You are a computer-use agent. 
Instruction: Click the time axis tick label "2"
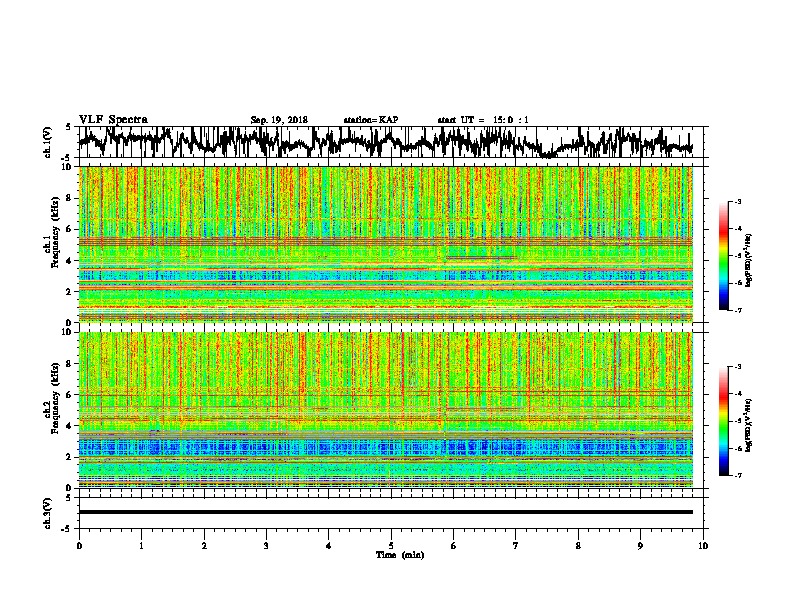point(204,545)
